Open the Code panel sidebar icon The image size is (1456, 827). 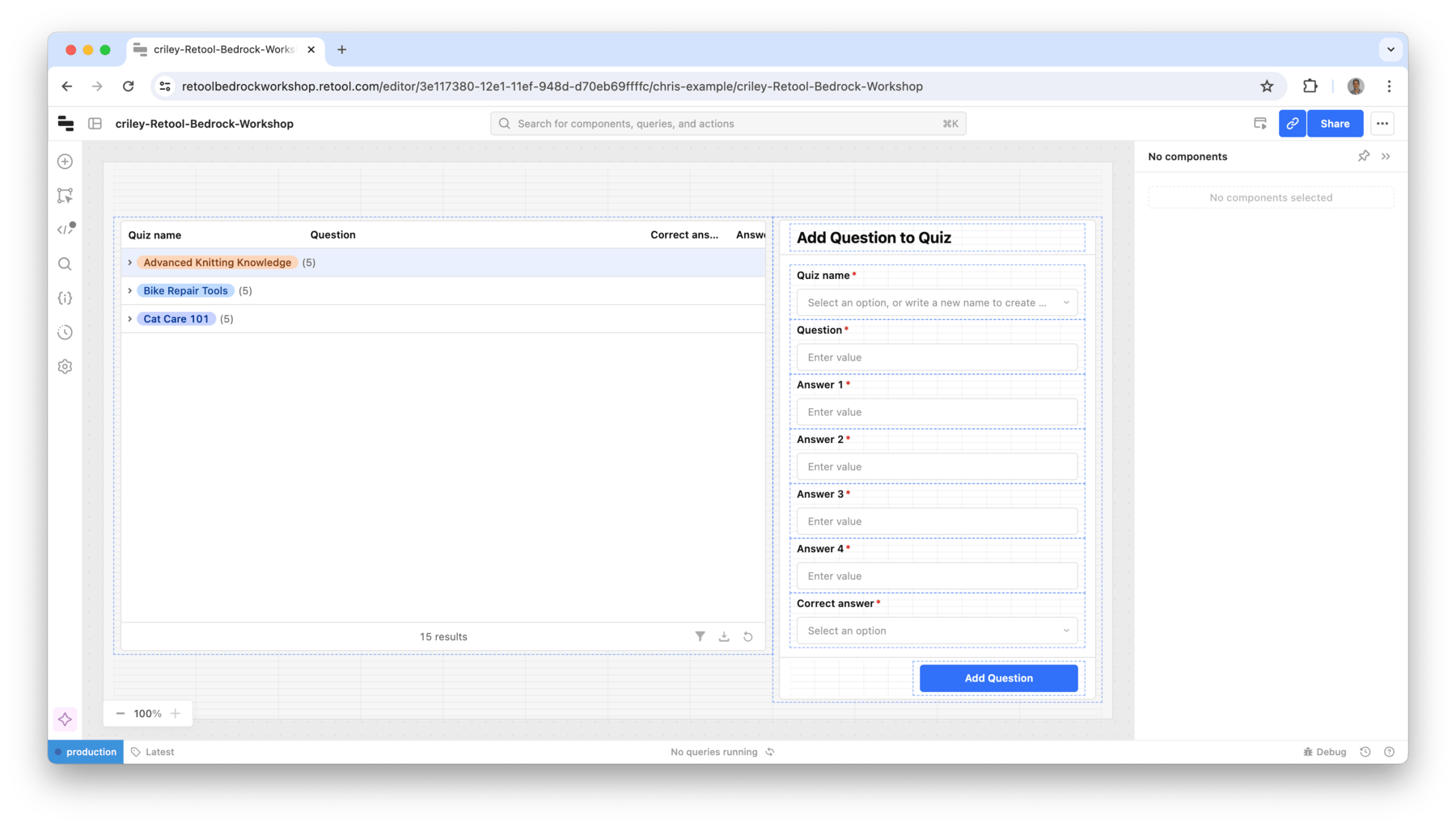[x=66, y=230]
